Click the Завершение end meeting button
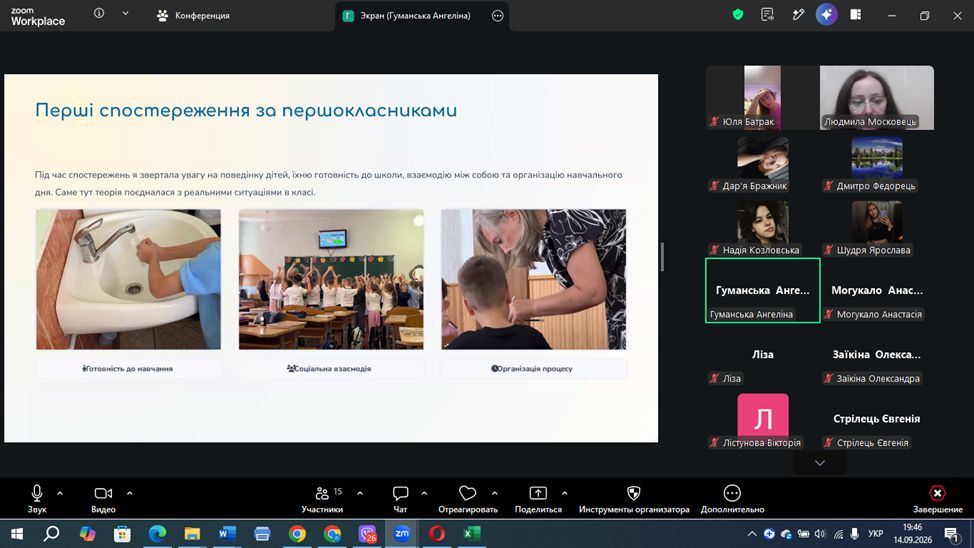The width and height of the screenshot is (974, 548). (937, 500)
